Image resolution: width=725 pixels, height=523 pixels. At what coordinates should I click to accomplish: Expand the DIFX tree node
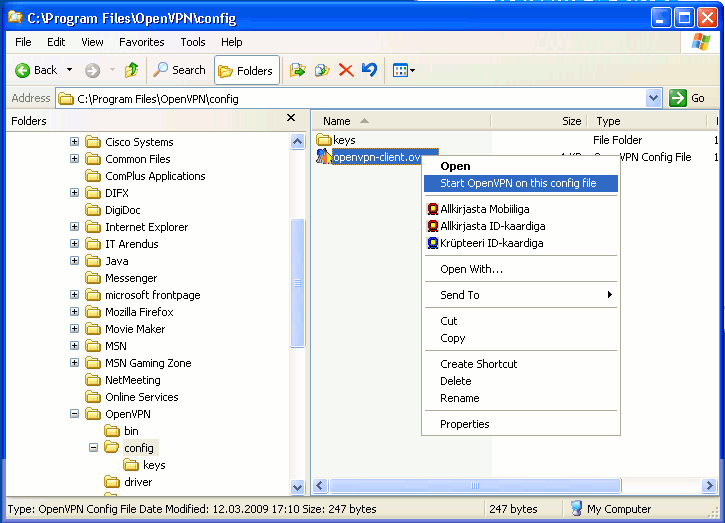(x=74, y=192)
